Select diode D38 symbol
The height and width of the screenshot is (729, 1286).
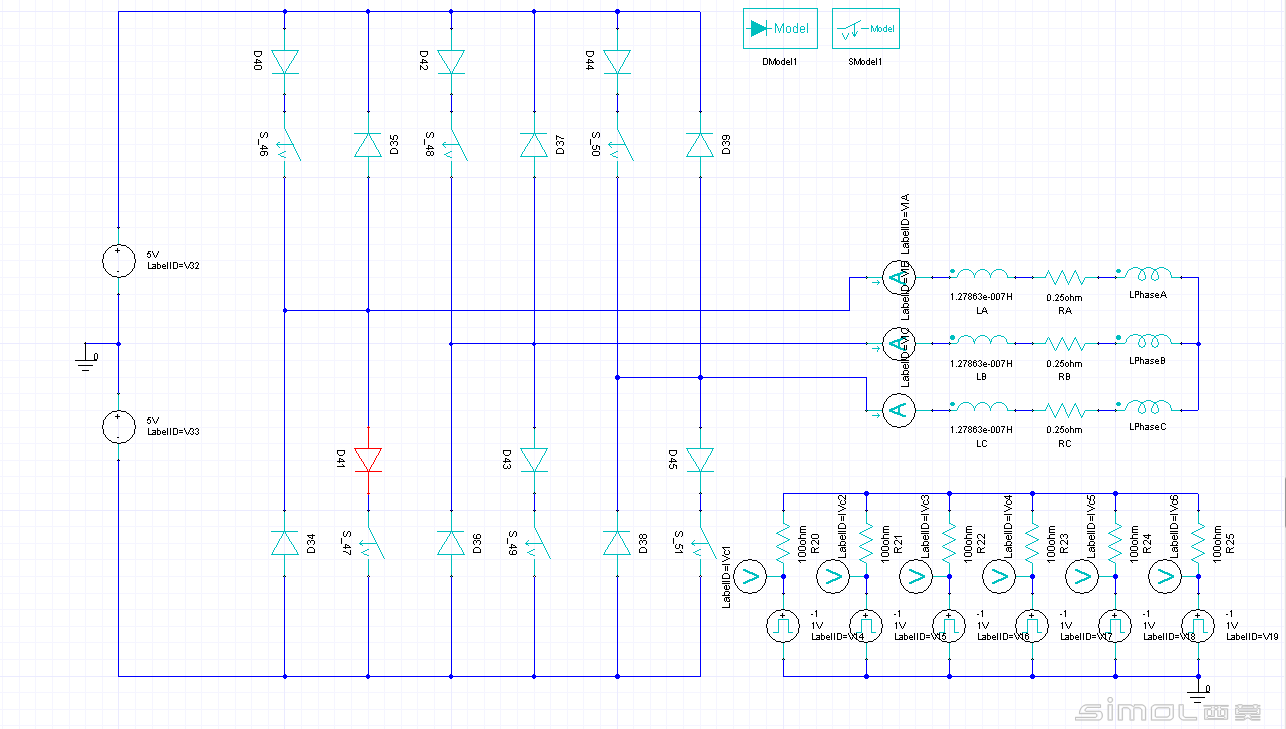[617, 543]
